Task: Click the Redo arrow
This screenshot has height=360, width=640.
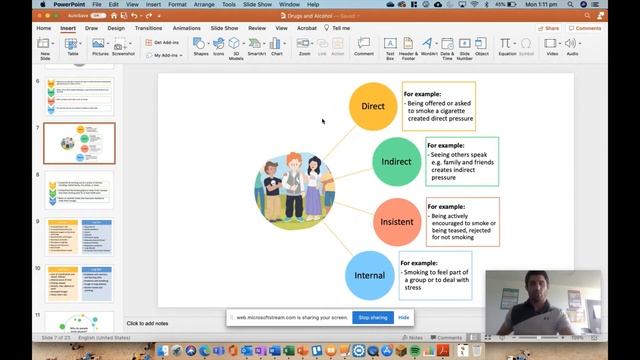Action: 149,16
